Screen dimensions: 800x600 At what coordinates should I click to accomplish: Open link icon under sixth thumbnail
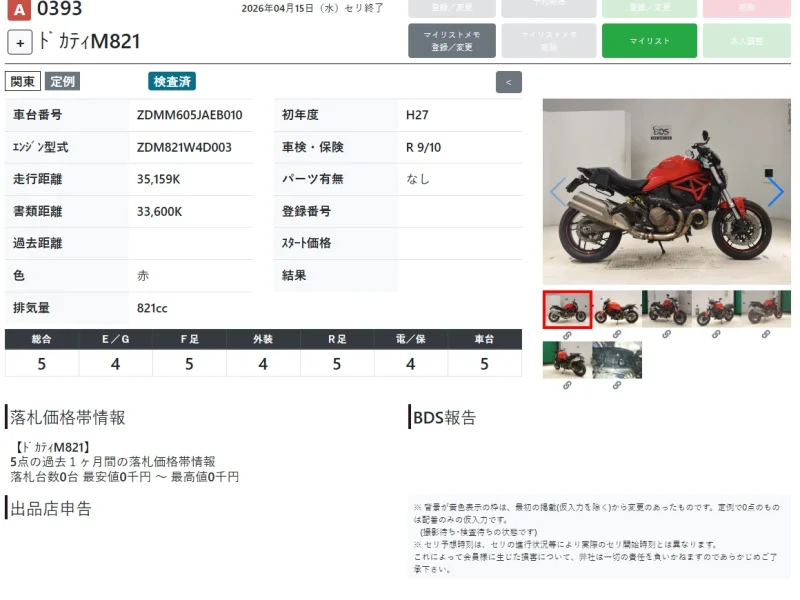click(567, 385)
